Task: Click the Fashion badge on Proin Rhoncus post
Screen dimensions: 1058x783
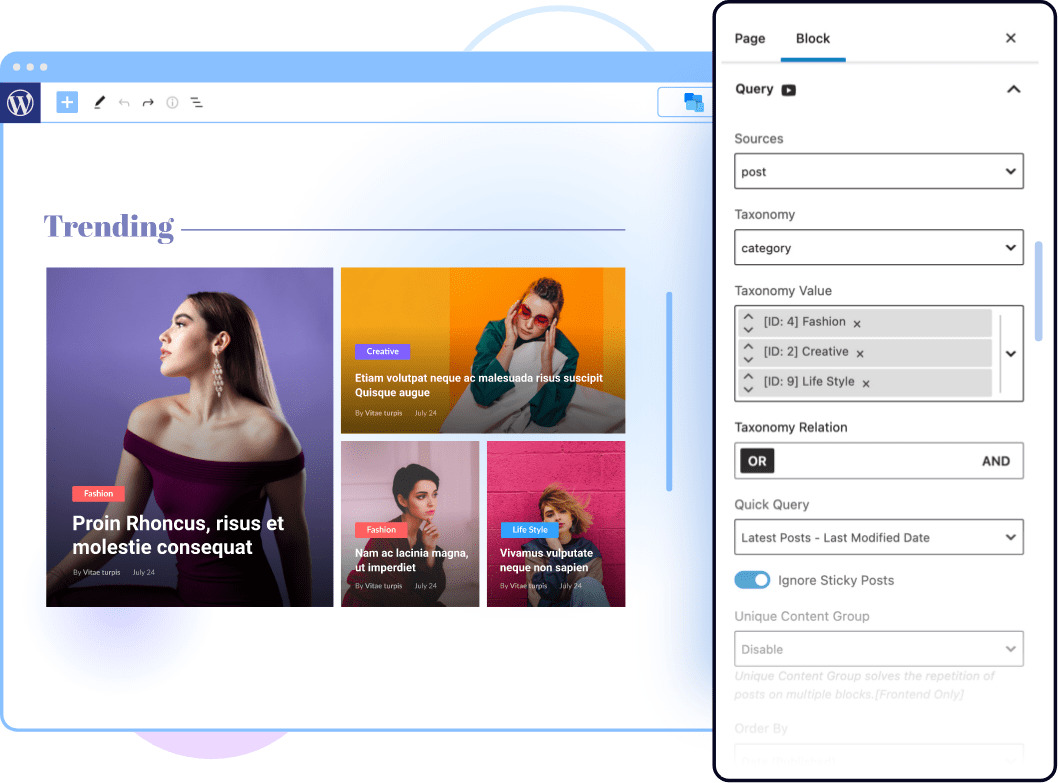Action: 99,493
